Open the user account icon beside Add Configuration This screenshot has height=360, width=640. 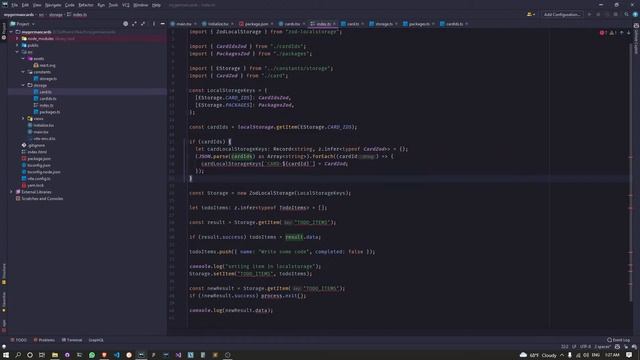click(531, 14)
